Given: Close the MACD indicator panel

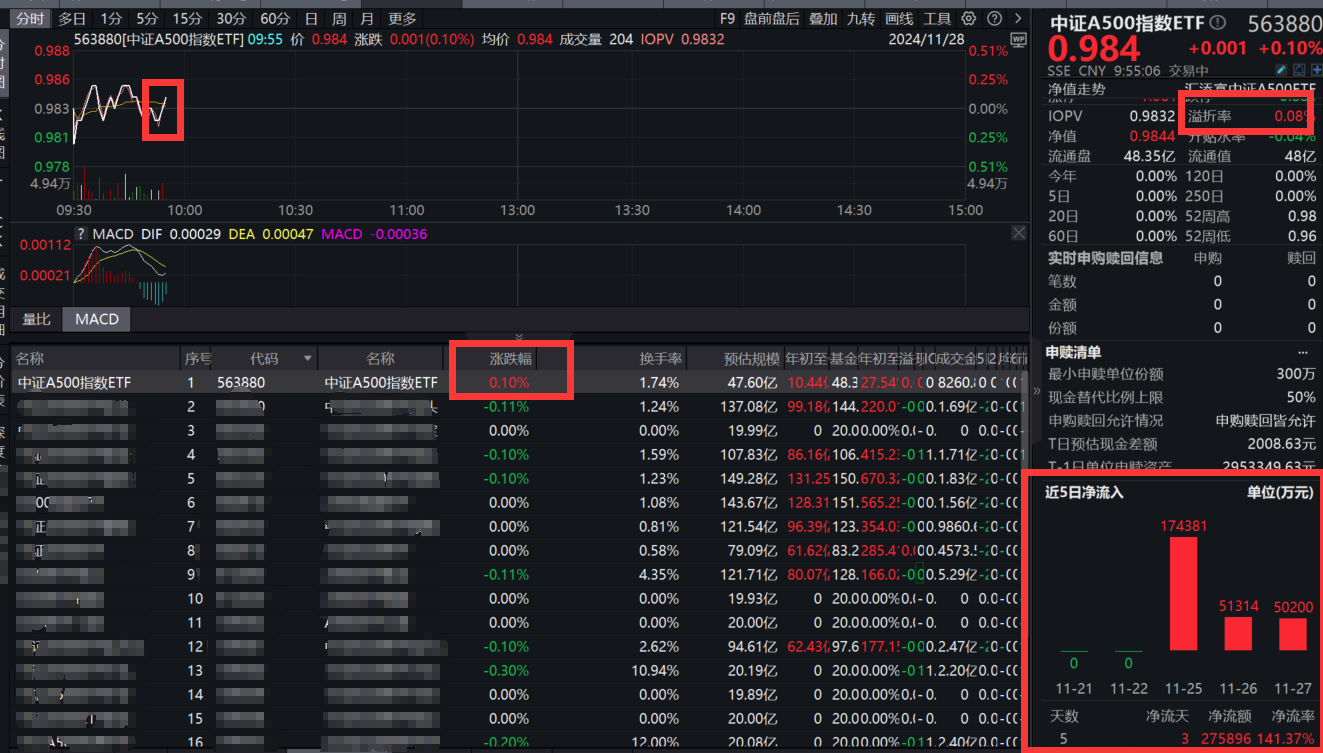Looking at the screenshot, I should pos(1018,233).
